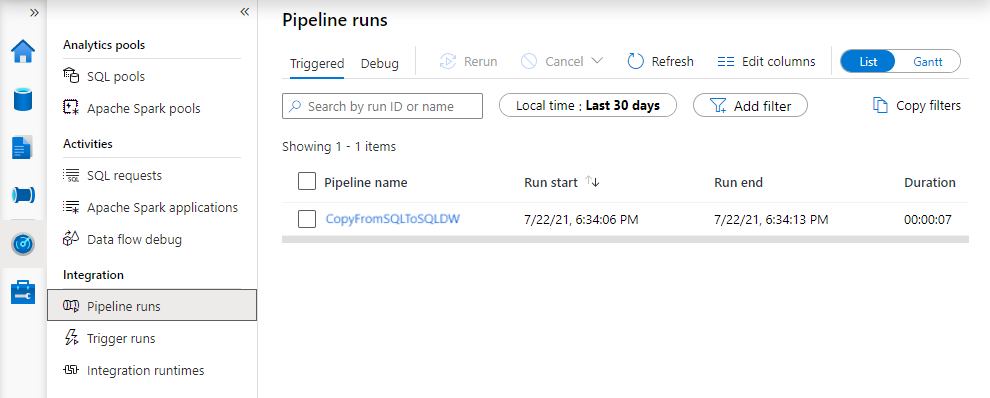990x398 pixels.
Task: Open Edit columns
Action: pyautogui.click(x=767, y=61)
